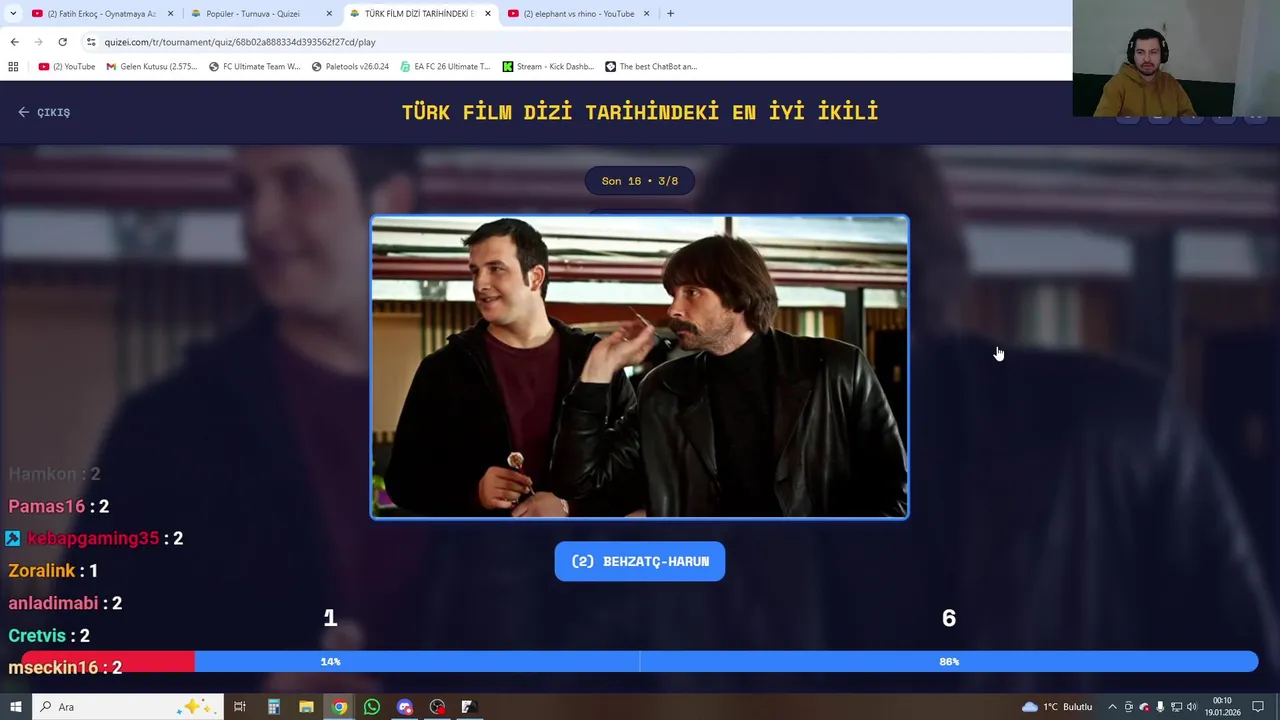Open the notification center icon
Image resolution: width=1280 pixels, height=720 pixels.
(x=1258, y=707)
